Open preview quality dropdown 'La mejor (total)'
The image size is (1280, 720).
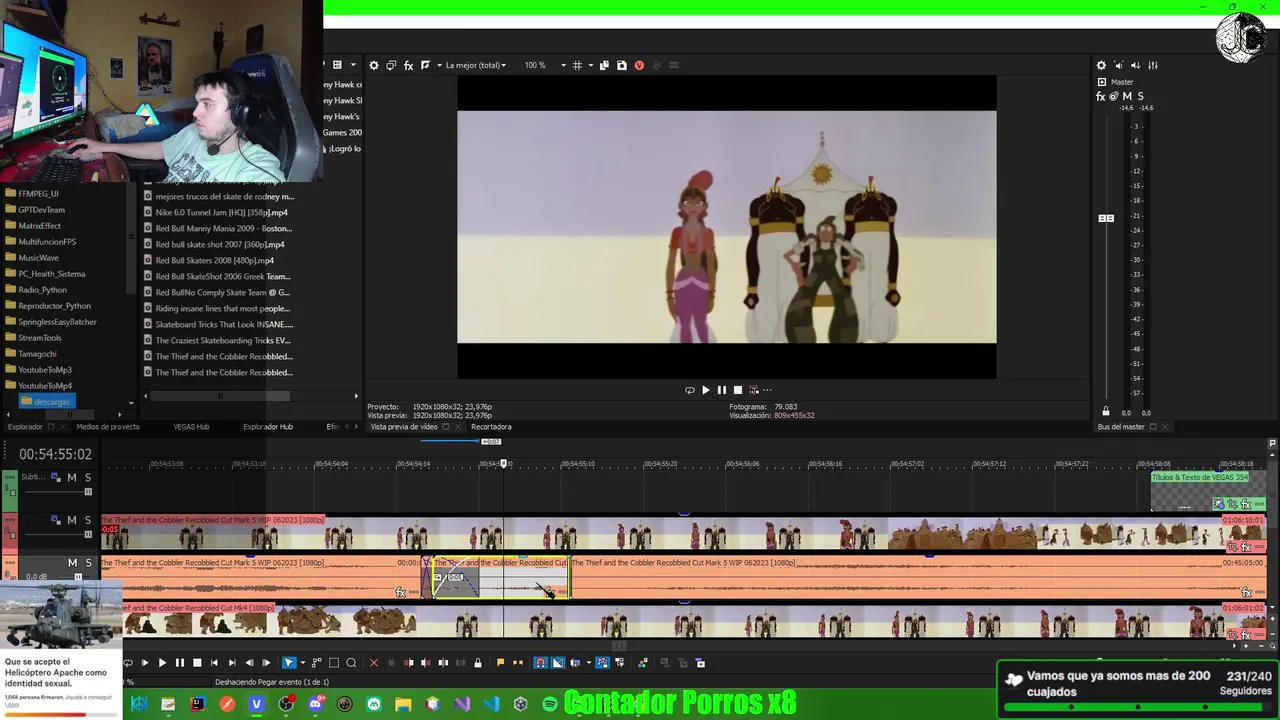coord(474,65)
